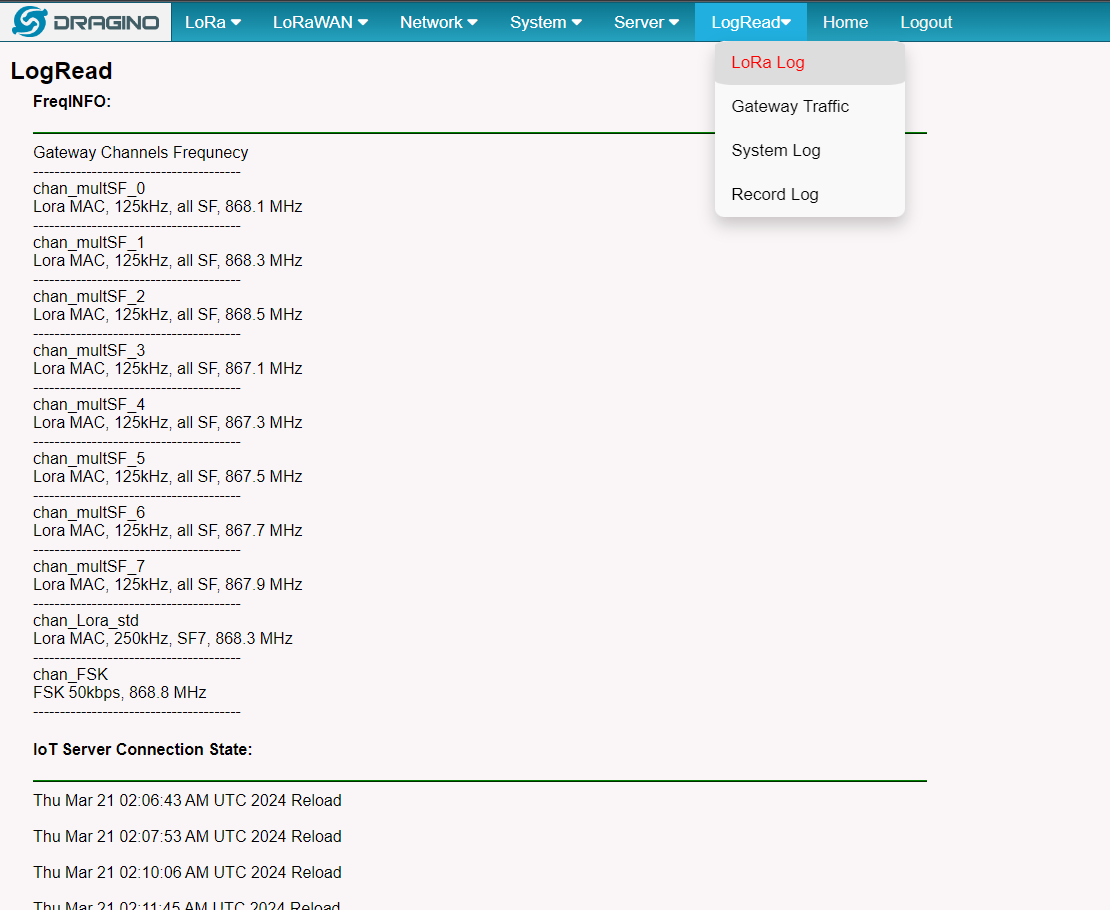Expand the LoRaWAN dropdown menu
Viewport: 1110px width, 910px height.
tap(320, 22)
